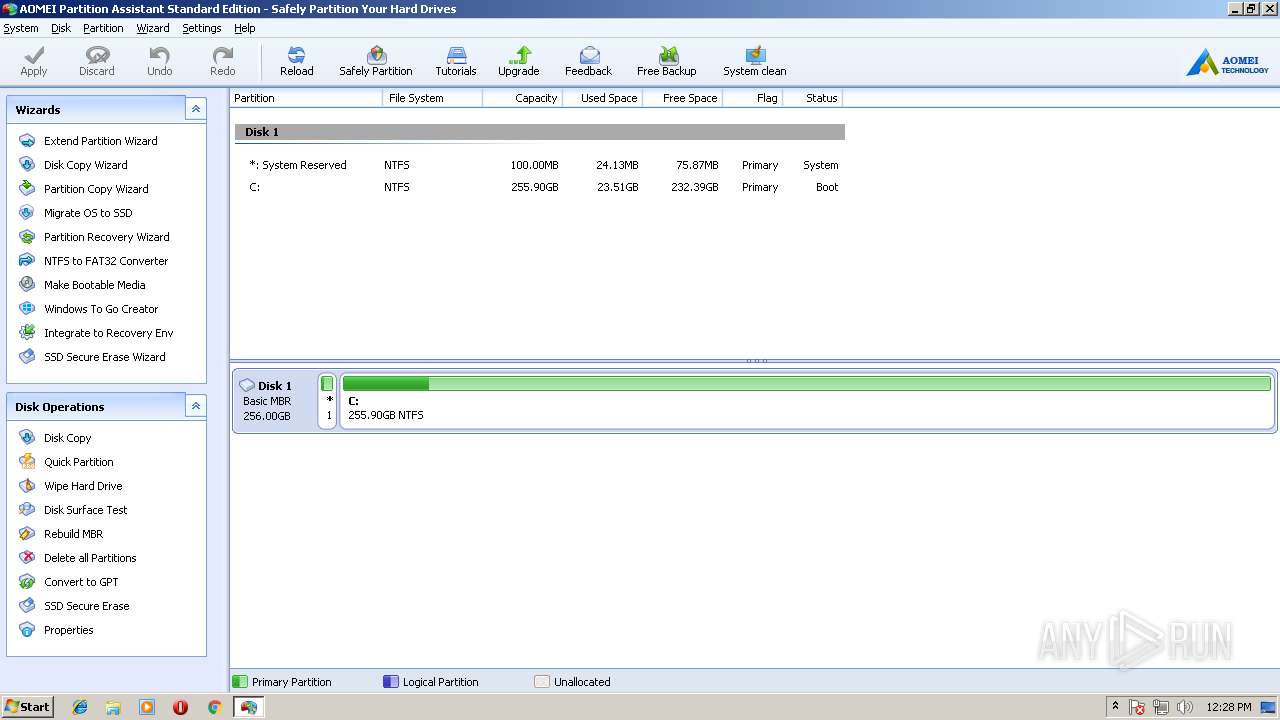Screen dimensions: 1280x720
Task: Sort by the Partition column header
Action: click(x=306, y=98)
